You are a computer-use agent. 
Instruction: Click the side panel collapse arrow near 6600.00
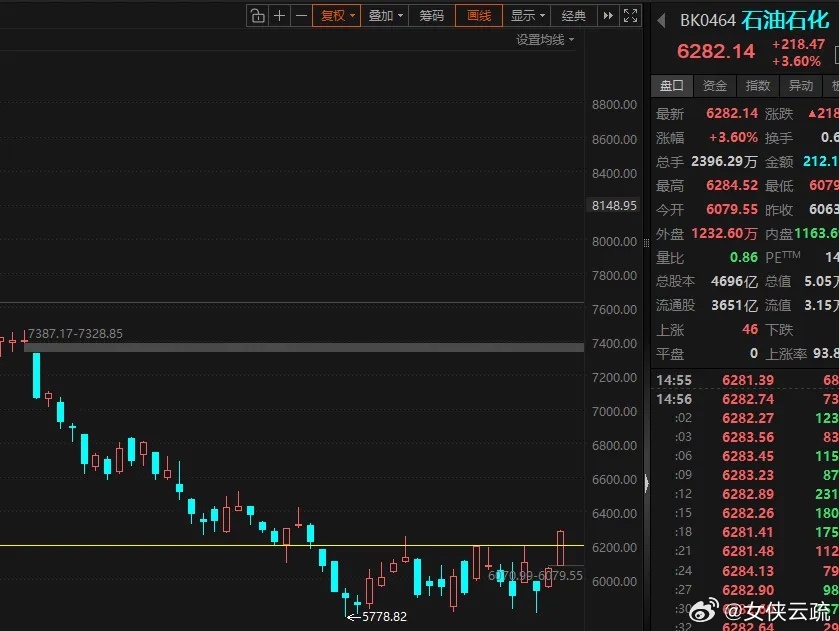[646, 483]
